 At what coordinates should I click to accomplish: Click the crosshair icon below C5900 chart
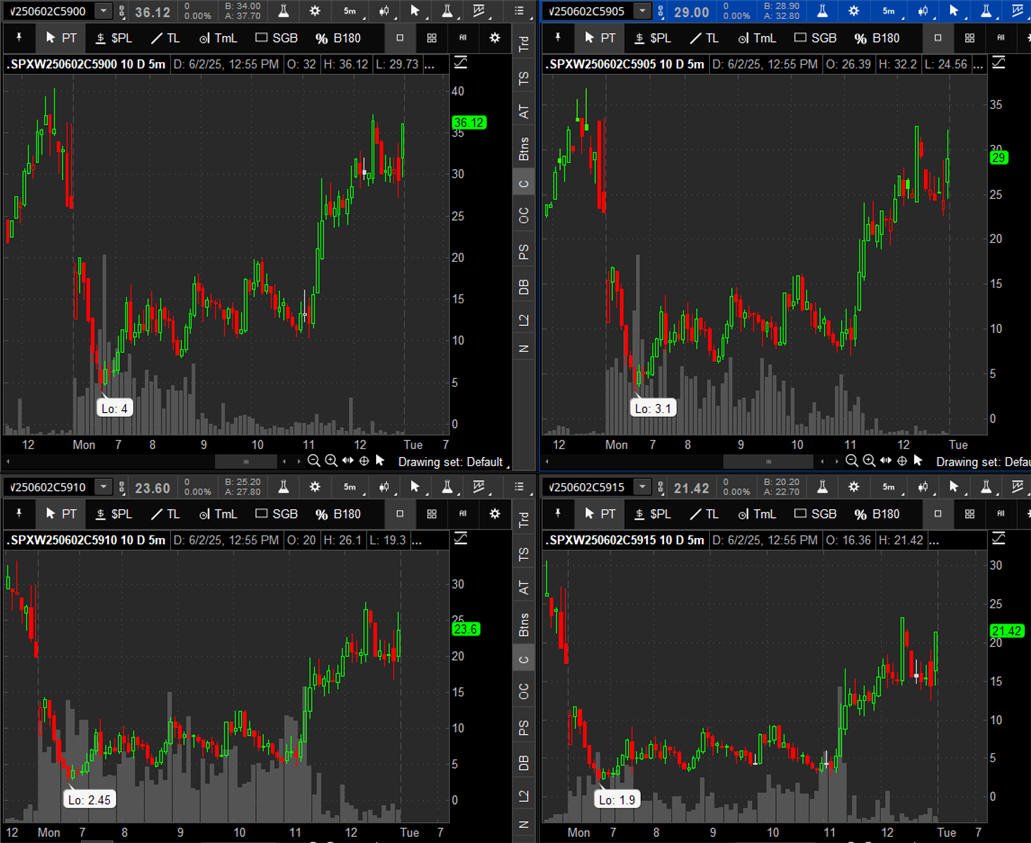click(x=364, y=461)
